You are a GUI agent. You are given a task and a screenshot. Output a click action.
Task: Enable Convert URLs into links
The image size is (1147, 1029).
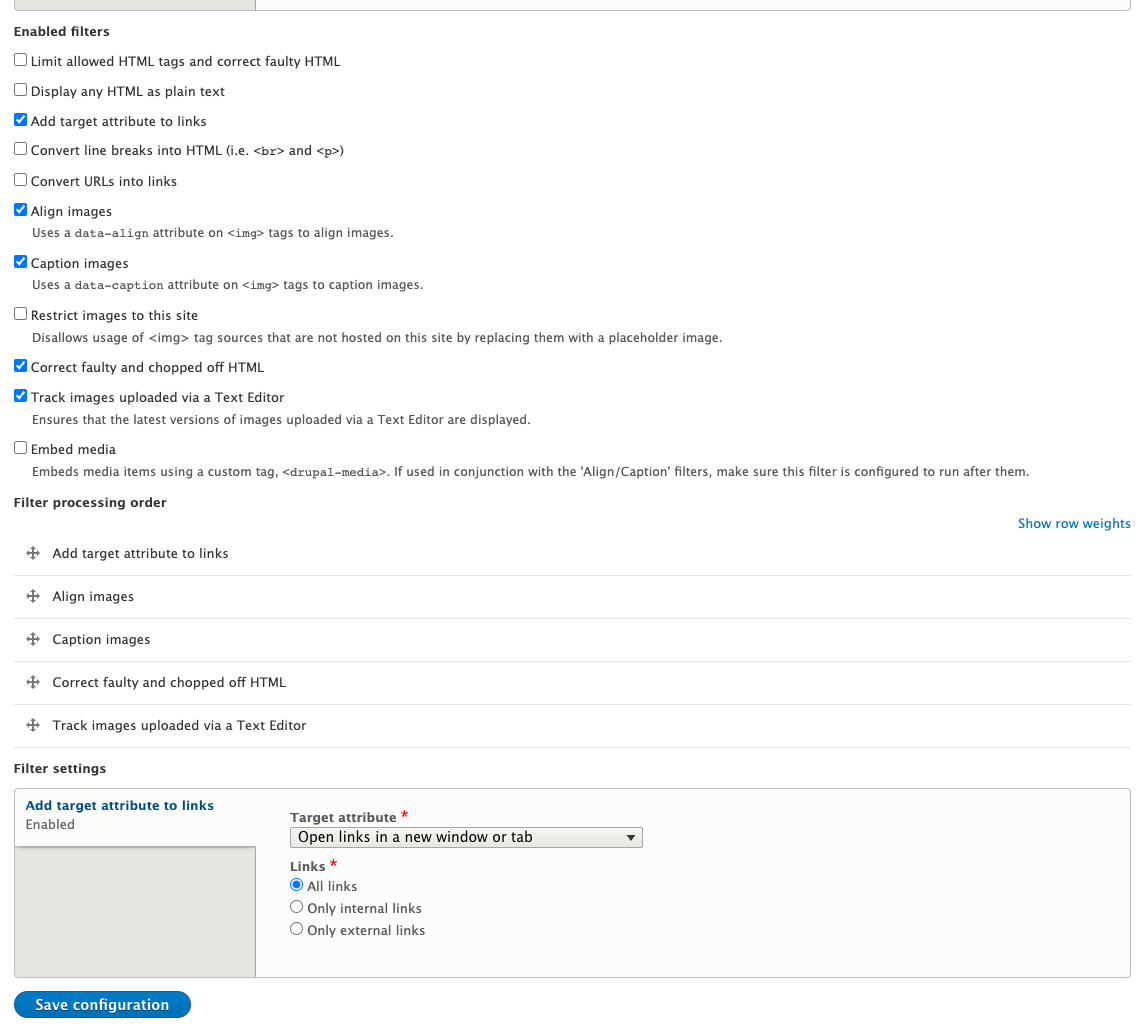pyautogui.click(x=19, y=179)
